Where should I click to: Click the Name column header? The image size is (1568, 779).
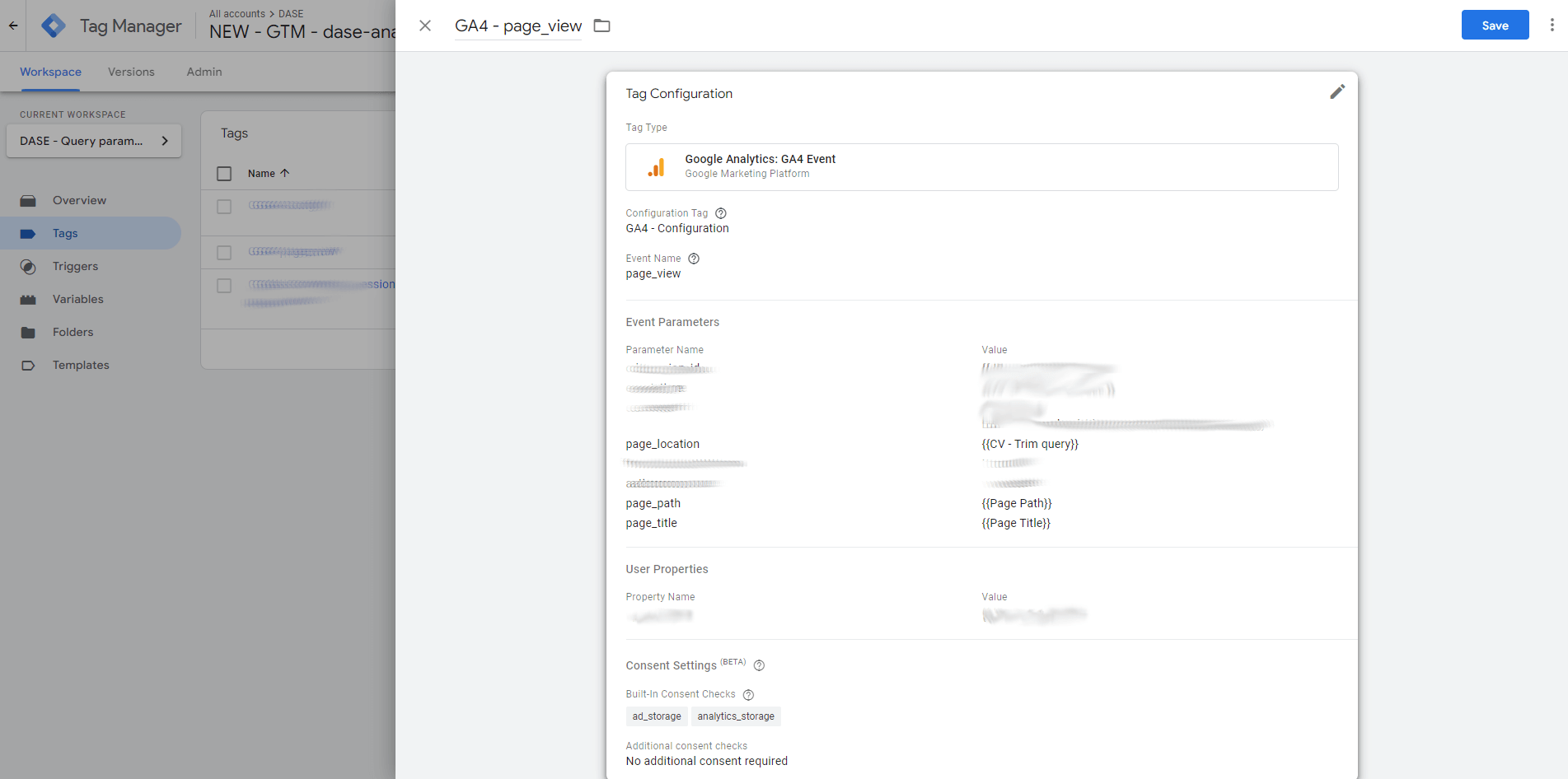261,173
